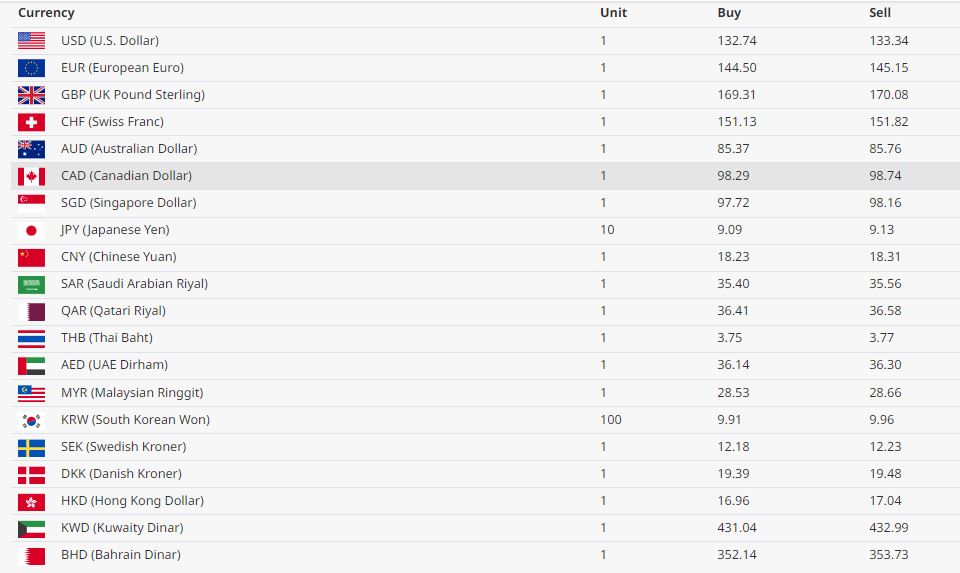Click the Sell column header
Viewport: 960px width, 573px height.
[x=880, y=13]
